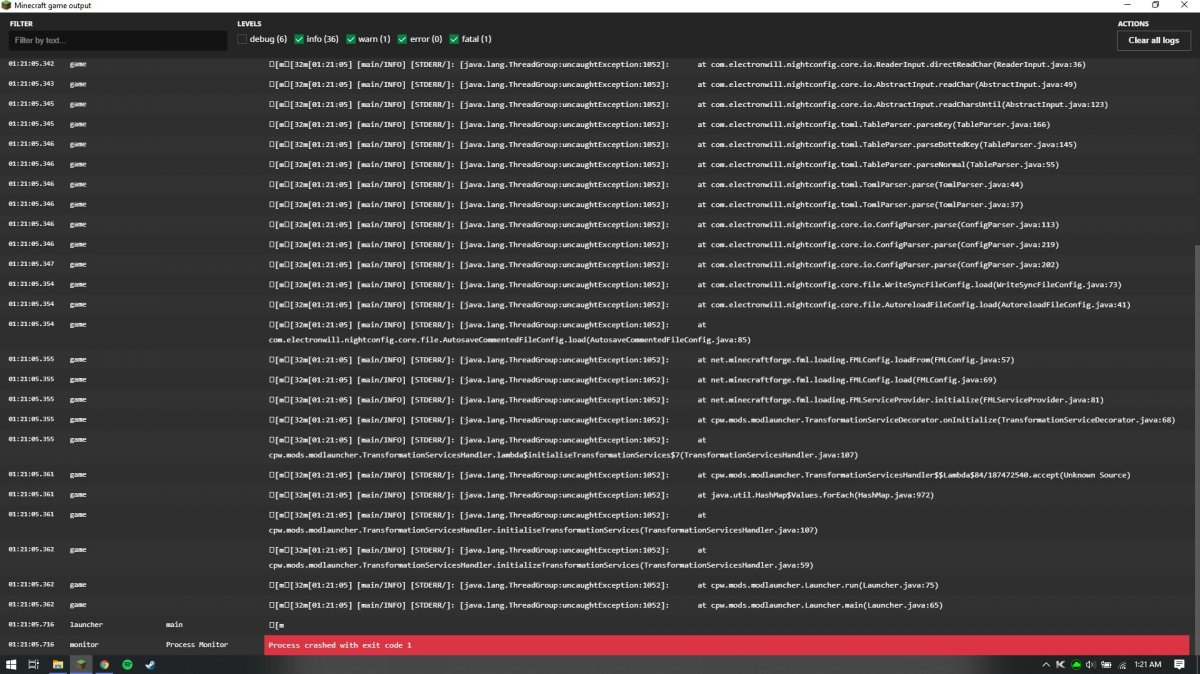Select the ReaderInput.directReadChar log line

[595, 64]
